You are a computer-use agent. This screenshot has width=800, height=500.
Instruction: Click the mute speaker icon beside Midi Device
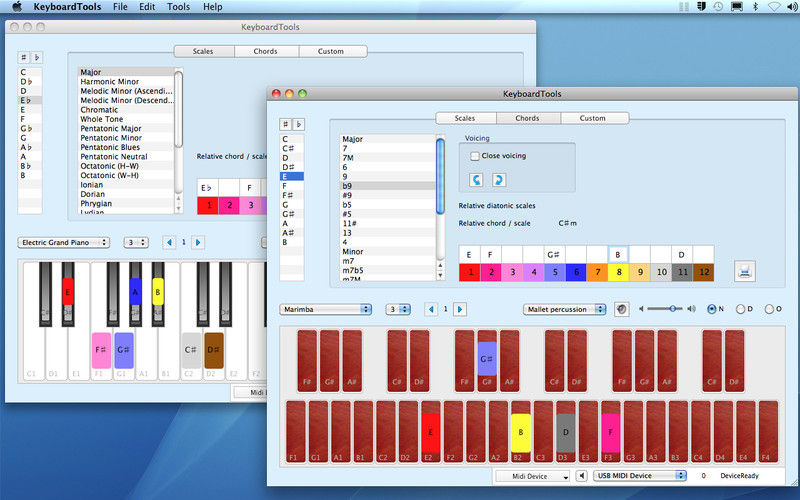(581, 476)
